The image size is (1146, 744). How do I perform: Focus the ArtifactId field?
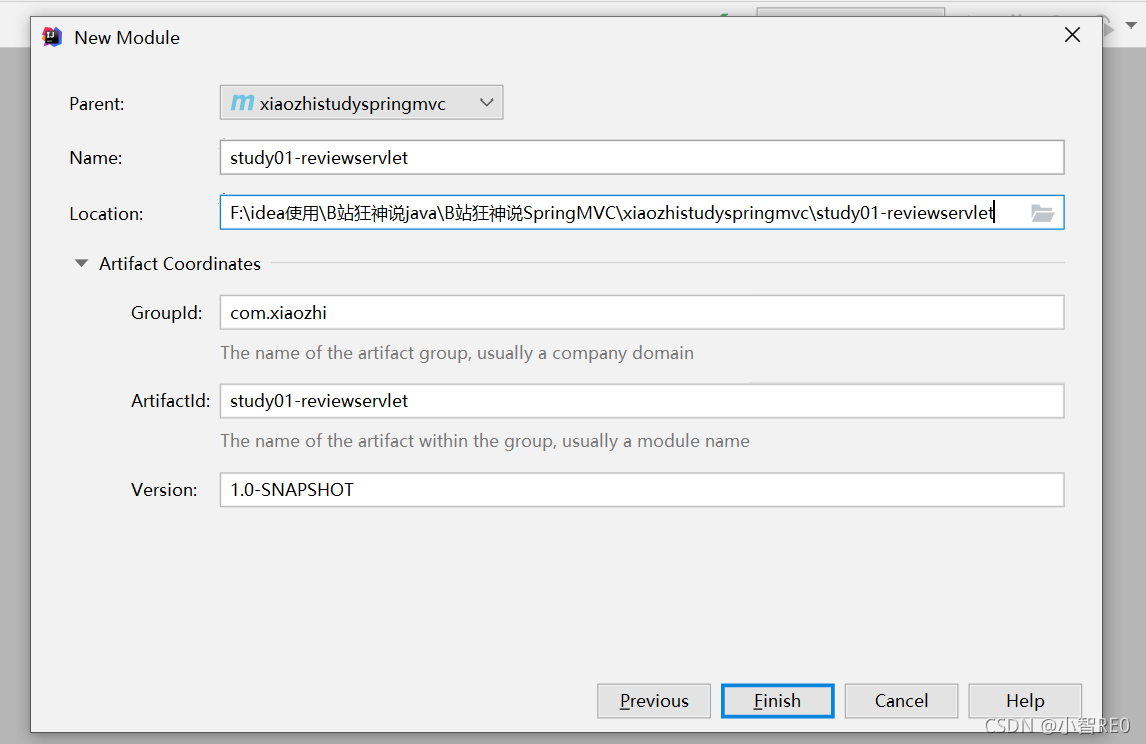pos(642,401)
